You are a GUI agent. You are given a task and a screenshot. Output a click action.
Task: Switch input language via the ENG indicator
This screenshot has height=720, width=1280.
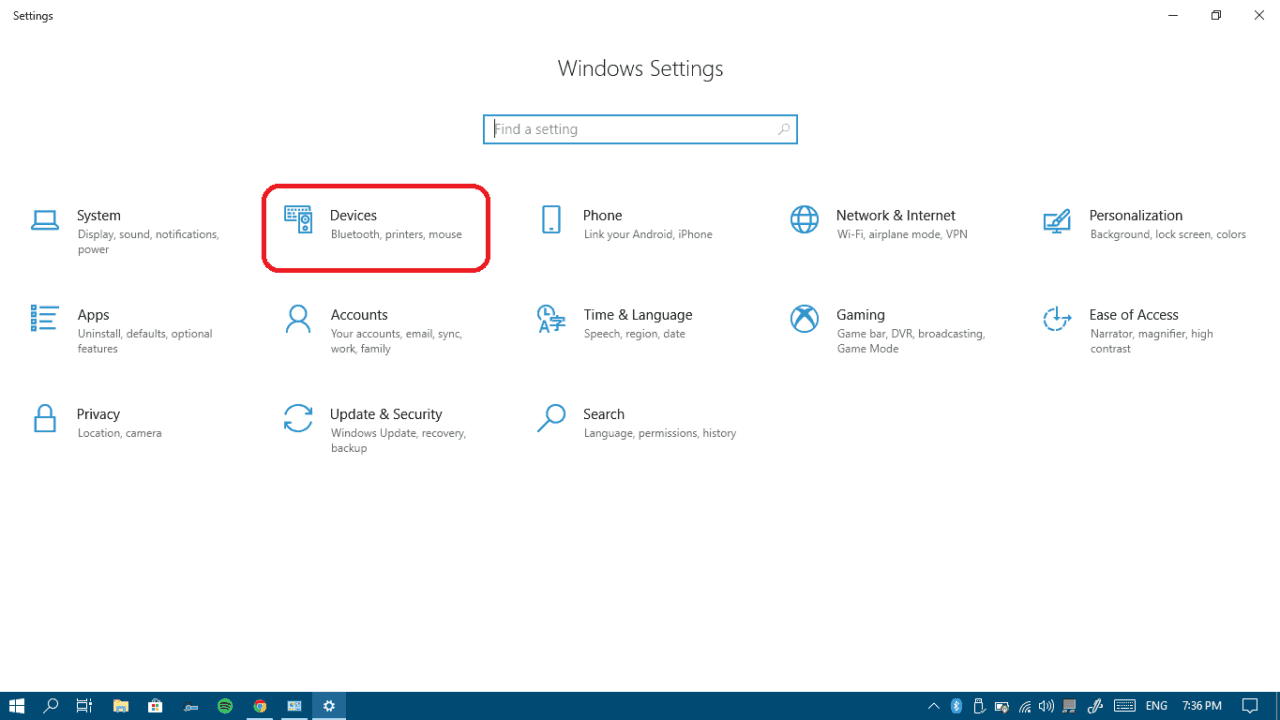(x=1156, y=706)
